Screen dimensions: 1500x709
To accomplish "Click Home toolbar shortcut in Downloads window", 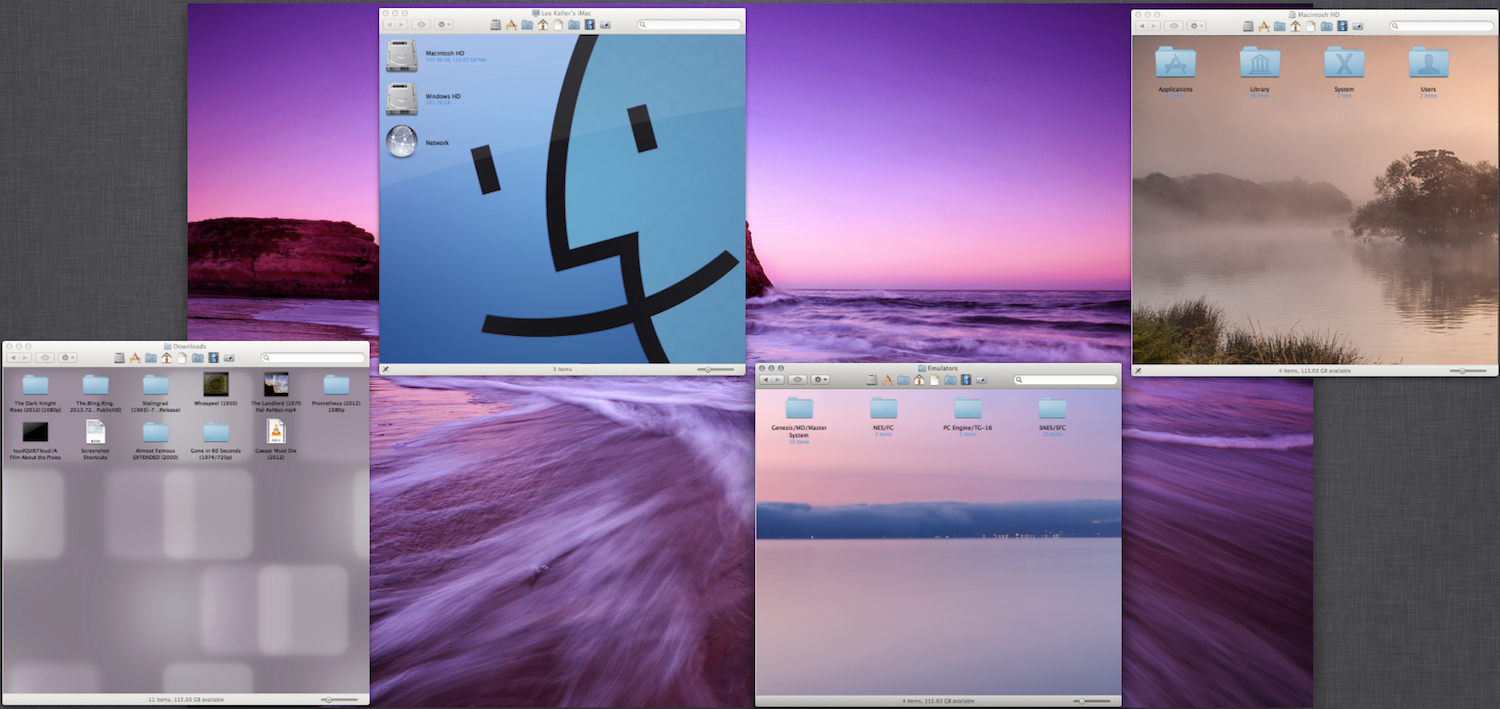I will 167,358.
